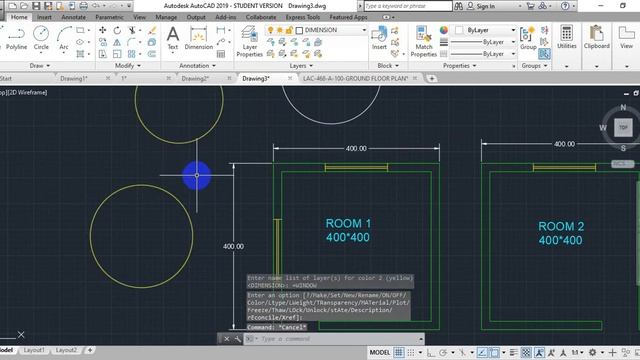Toggle ortho mode in status bar
Image resolution: width=640 pixels, height=360 pixels.
431,352
